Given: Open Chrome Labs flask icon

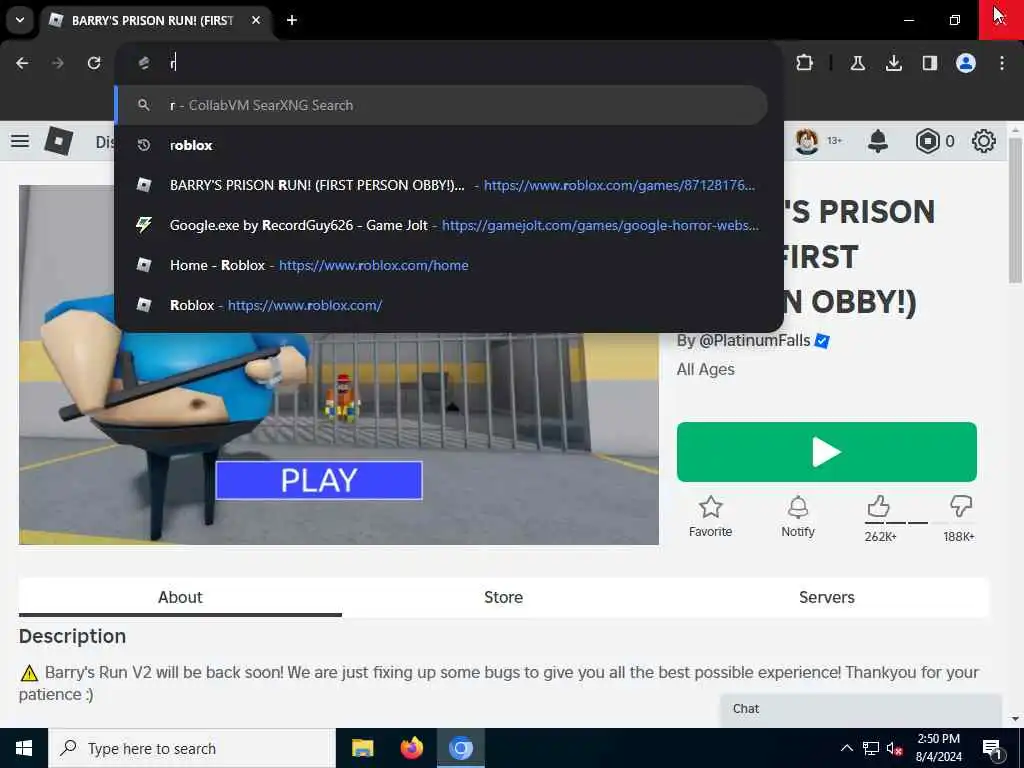Looking at the screenshot, I should pos(857,63).
